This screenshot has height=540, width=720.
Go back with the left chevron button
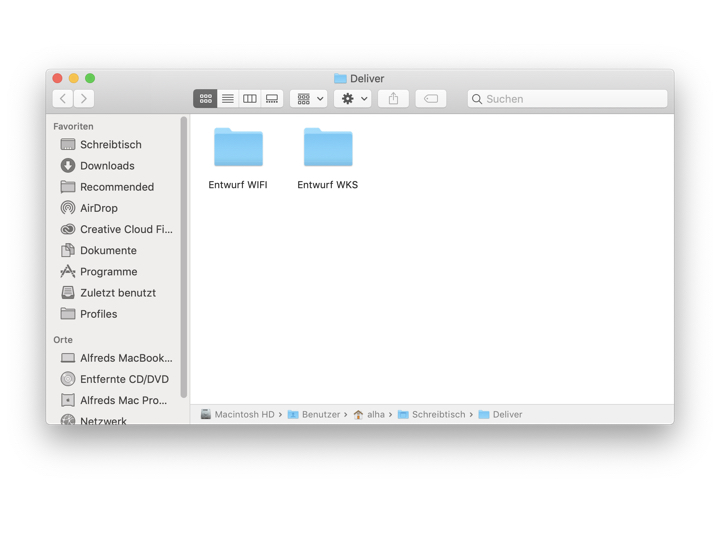(x=63, y=99)
